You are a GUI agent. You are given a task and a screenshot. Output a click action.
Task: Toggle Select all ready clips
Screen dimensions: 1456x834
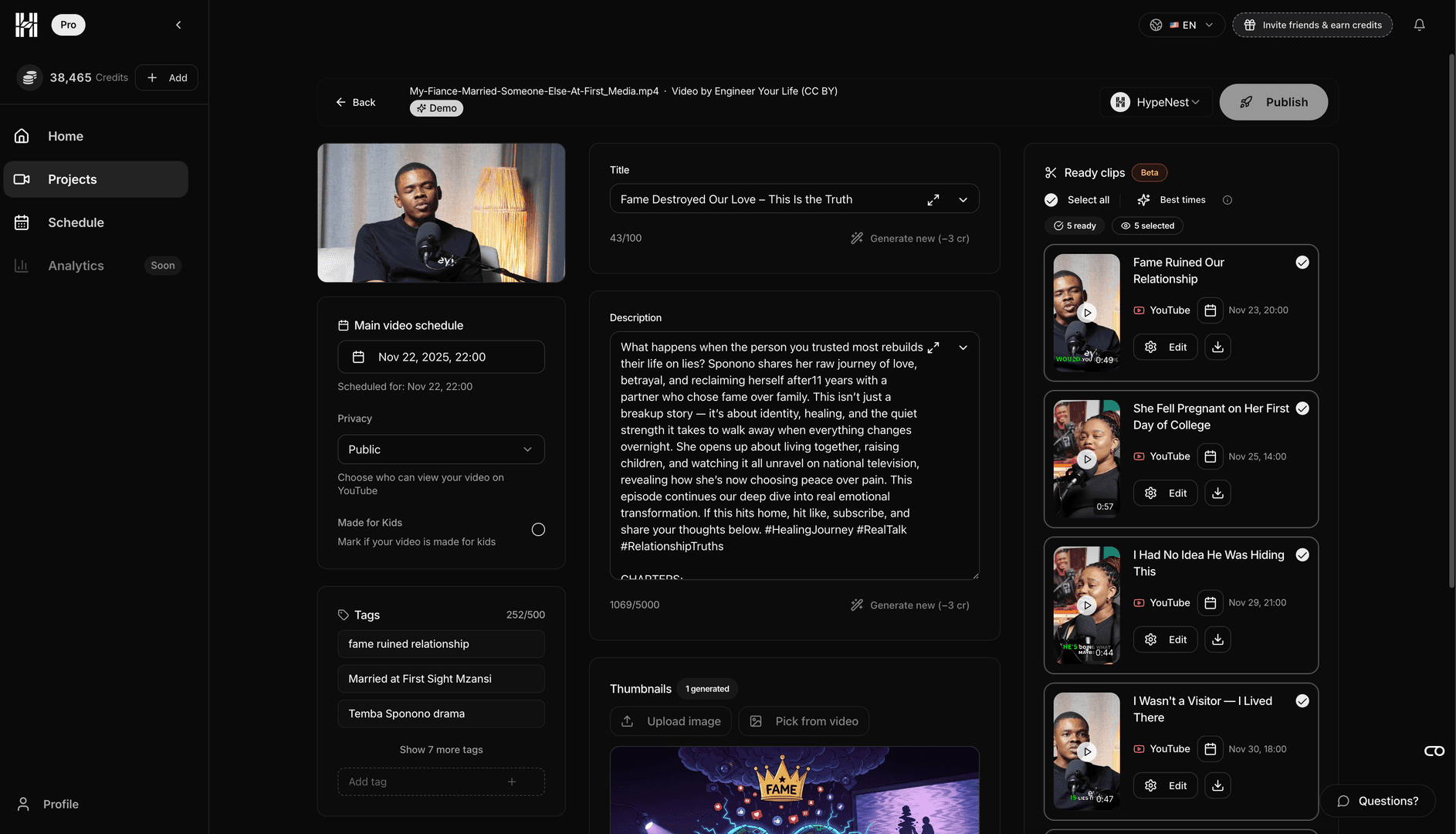pyautogui.click(x=1051, y=200)
